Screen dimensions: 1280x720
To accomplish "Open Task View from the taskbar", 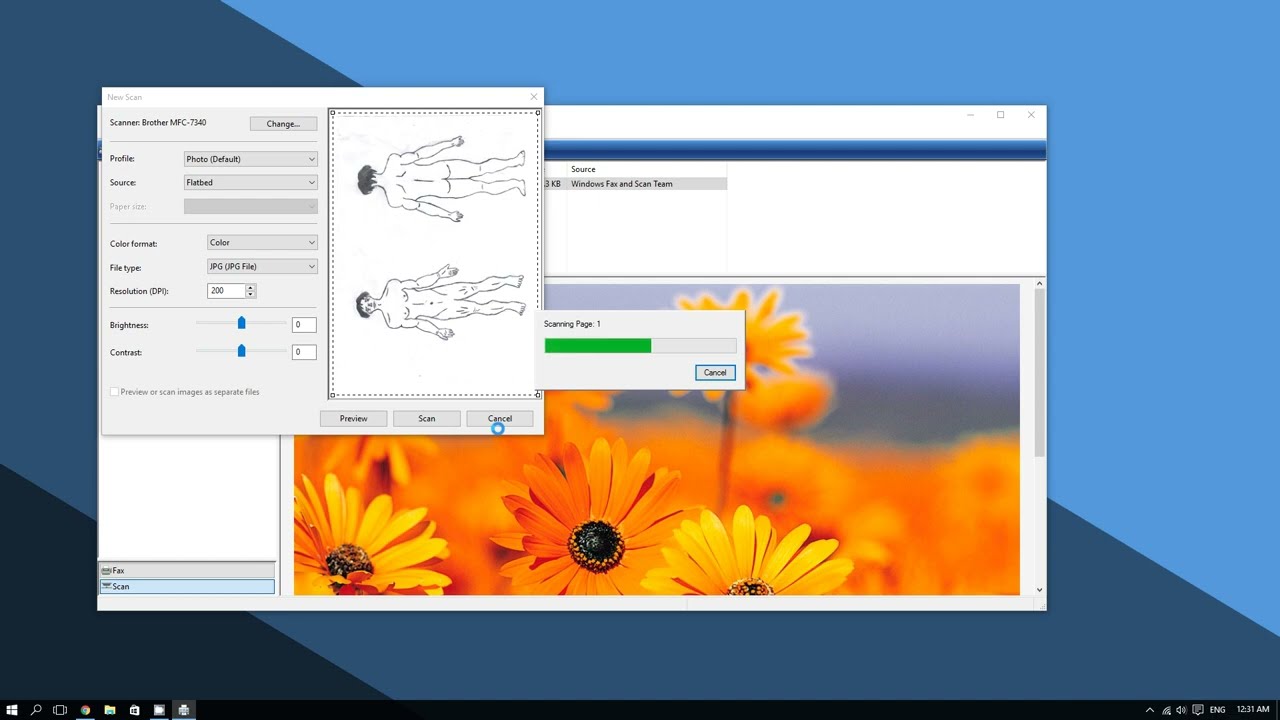I will [60, 710].
